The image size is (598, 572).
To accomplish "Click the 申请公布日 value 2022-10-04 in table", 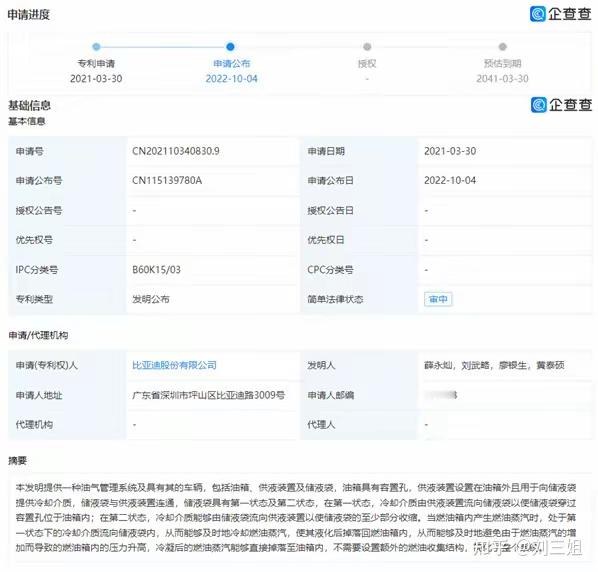I will 450,180.
